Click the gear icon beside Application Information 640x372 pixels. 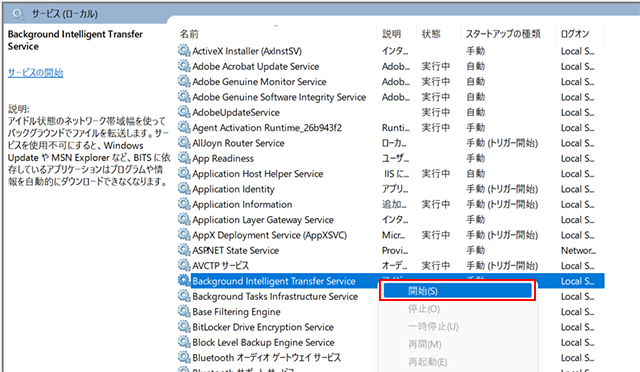click(184, 204)
